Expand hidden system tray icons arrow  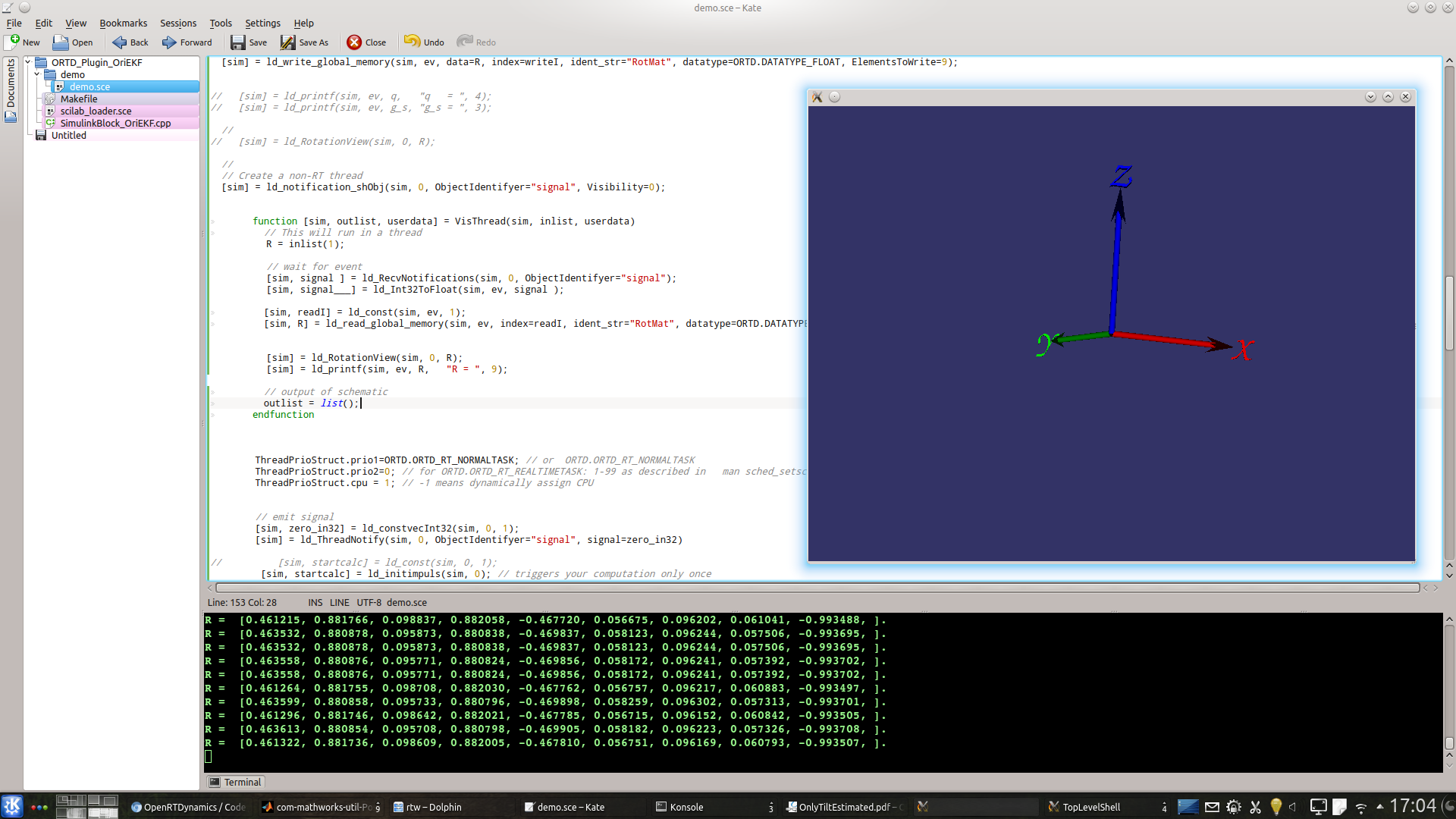pyautogui.click(x=1379, y=807)
